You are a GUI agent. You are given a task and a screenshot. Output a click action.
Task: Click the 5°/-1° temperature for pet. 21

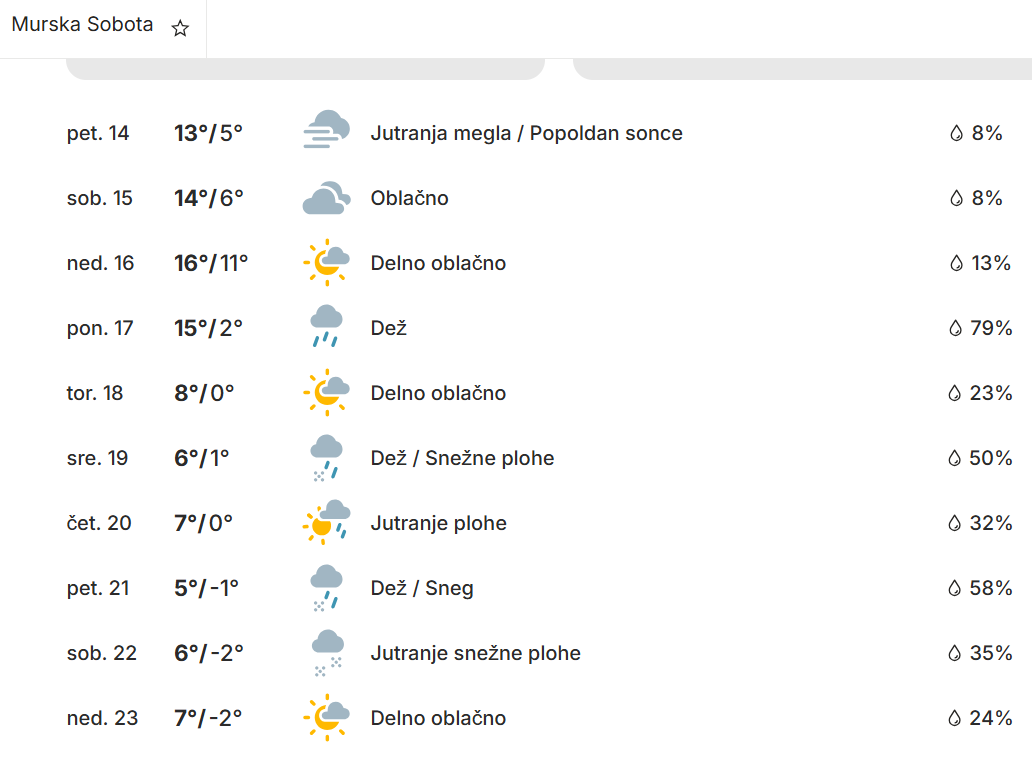(x=207, y=588)
